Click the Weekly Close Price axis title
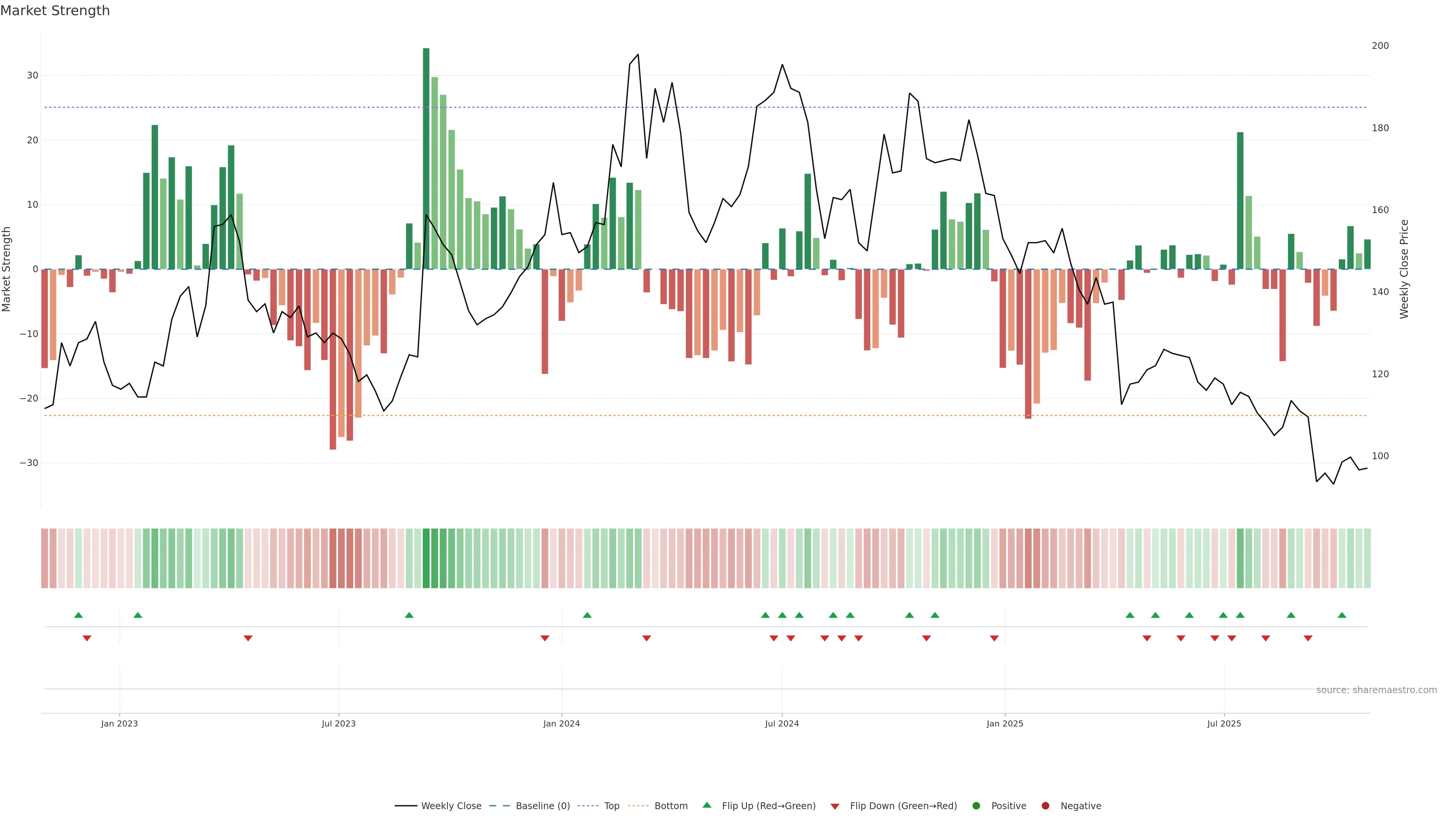This screenshot has height=819, width=1456. tap(1404, 269)
